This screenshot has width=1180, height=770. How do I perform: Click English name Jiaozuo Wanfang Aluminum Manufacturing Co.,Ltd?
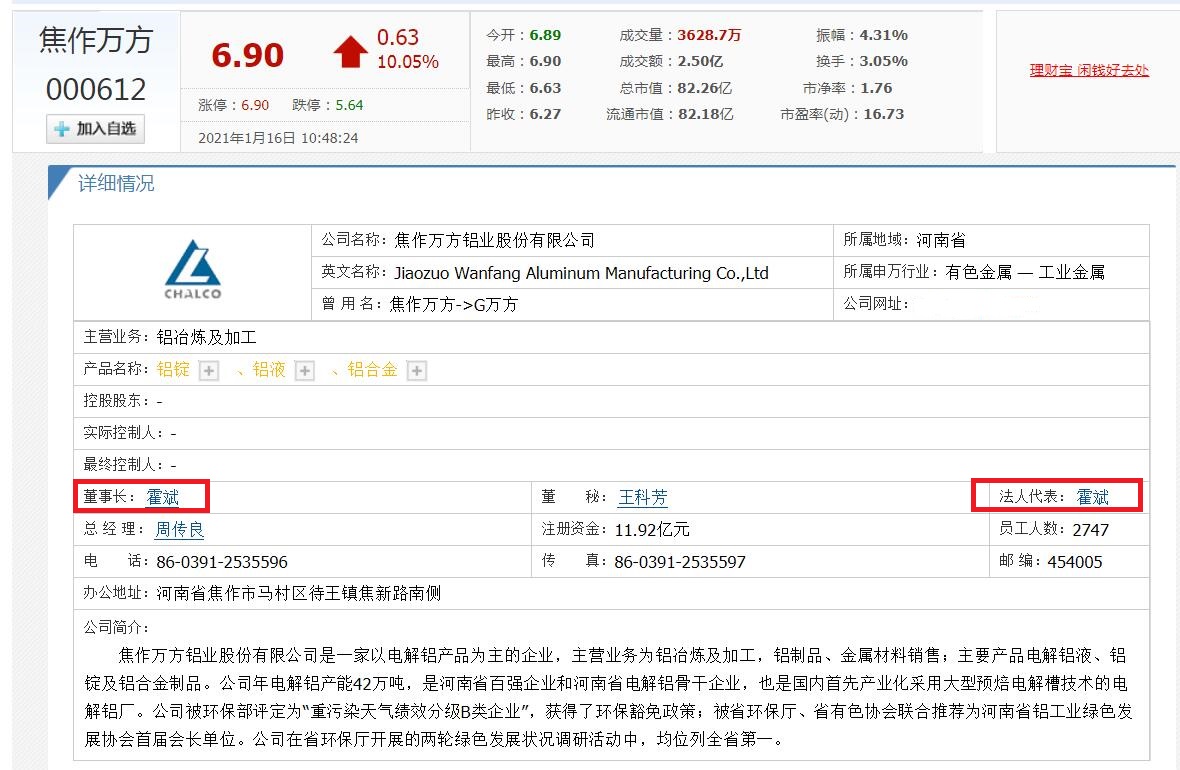click(581, 272)
